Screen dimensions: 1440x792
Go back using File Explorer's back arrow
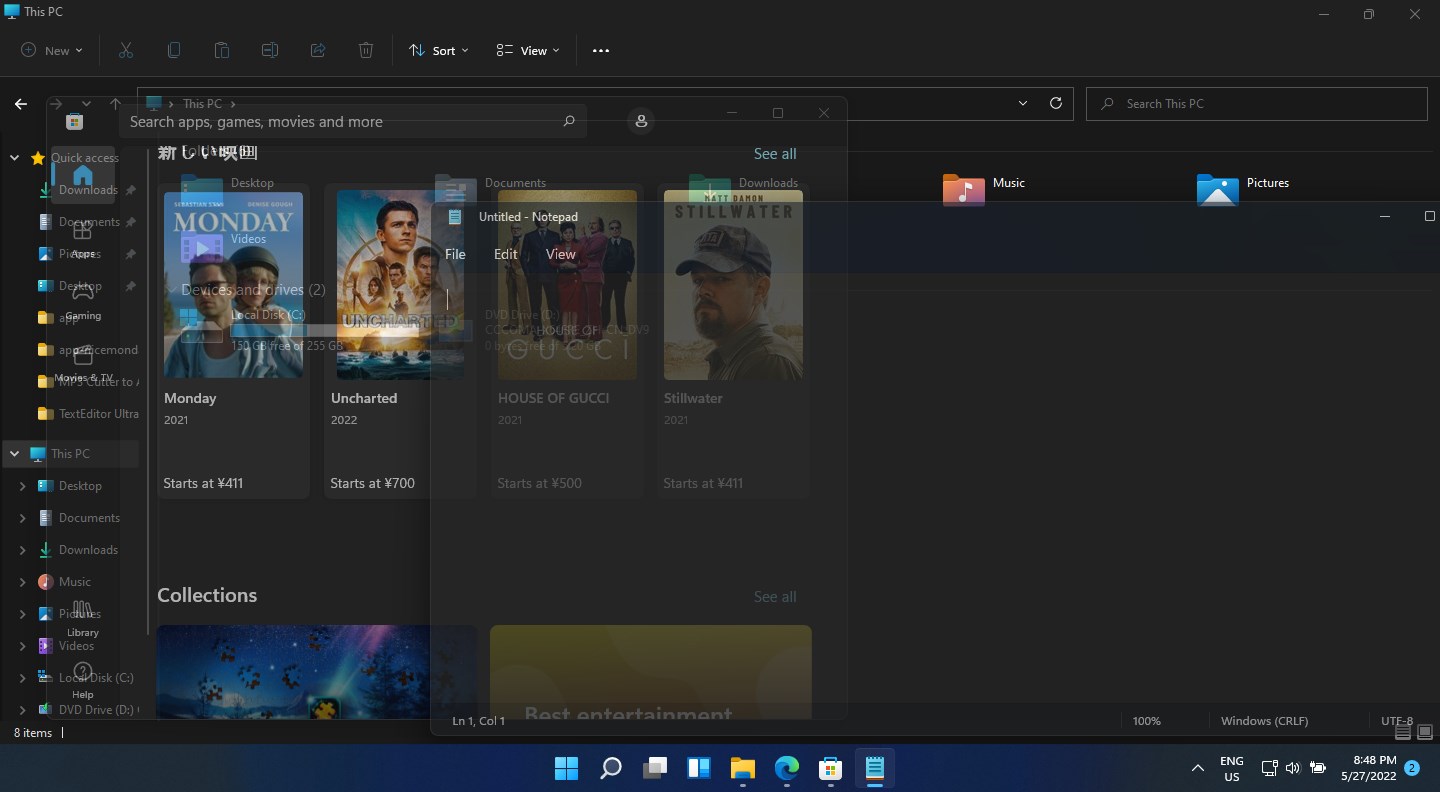21,104
